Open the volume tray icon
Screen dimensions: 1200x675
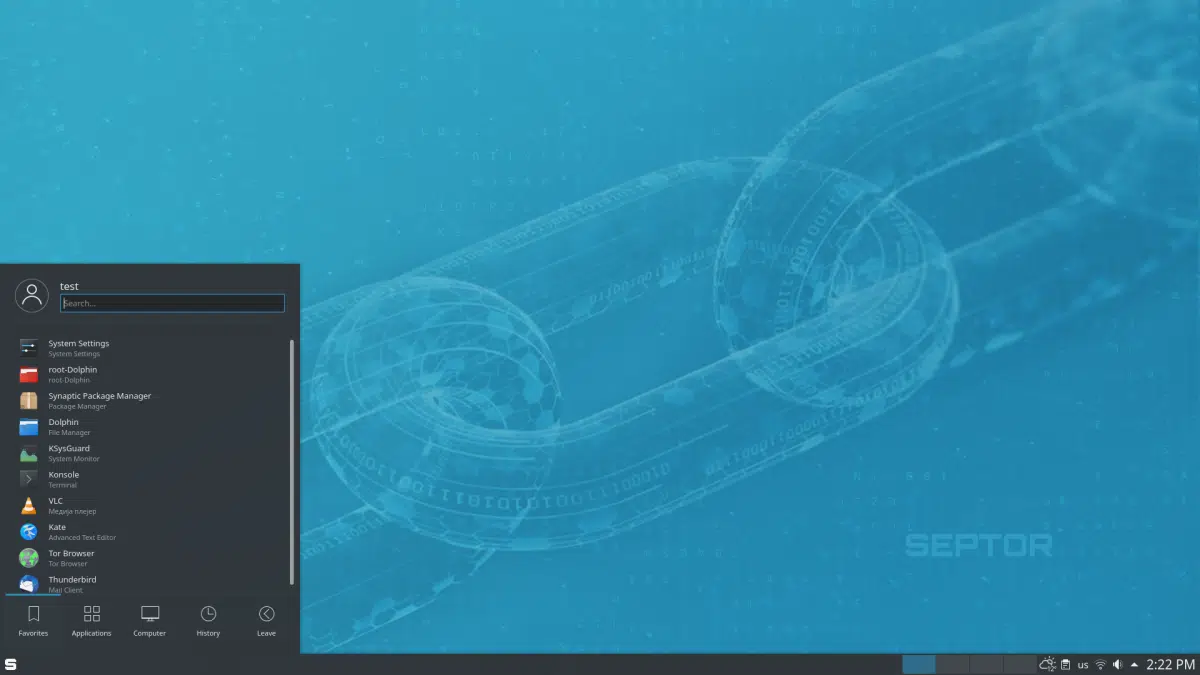pos(1118,664)
